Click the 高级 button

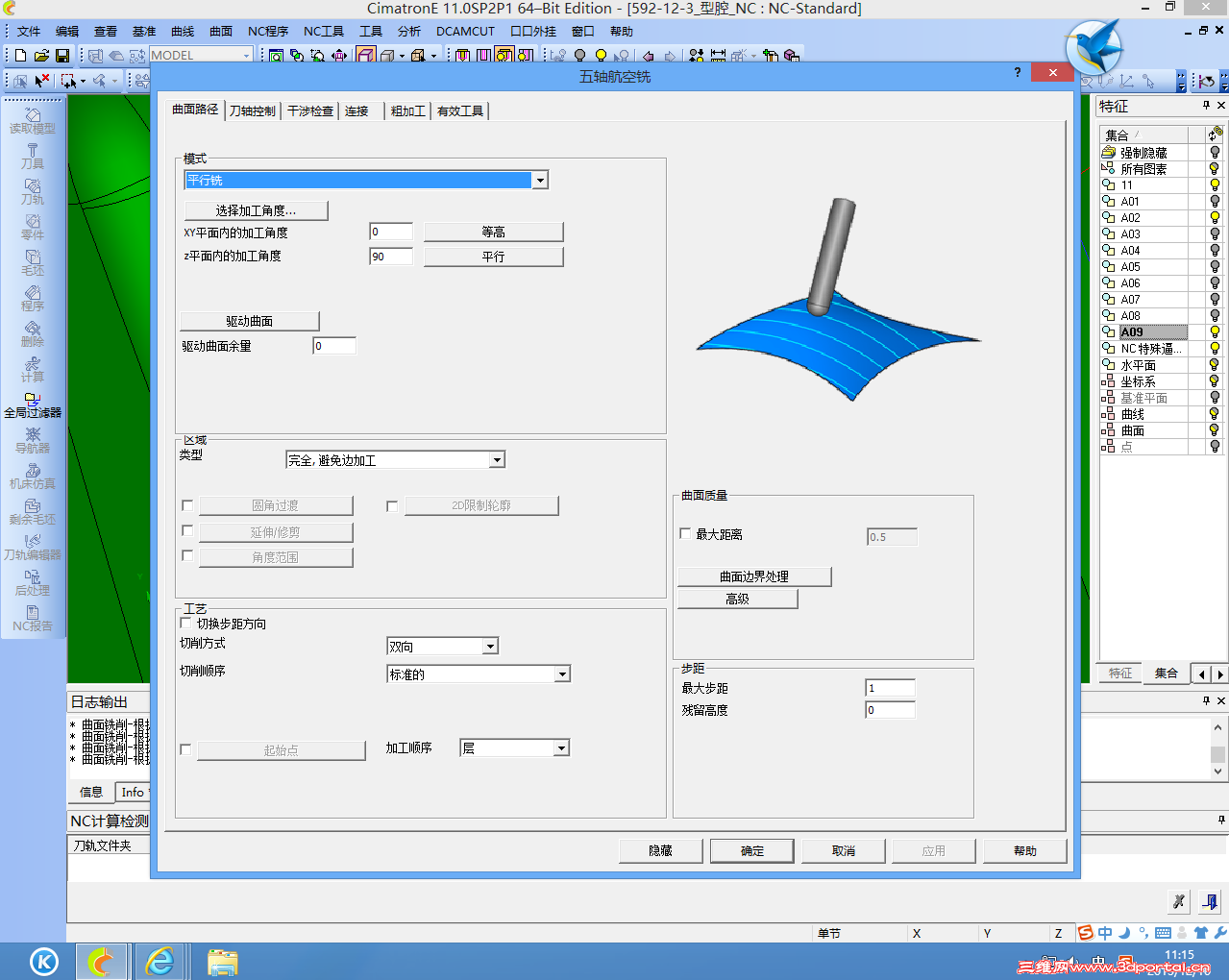point(737,599)
